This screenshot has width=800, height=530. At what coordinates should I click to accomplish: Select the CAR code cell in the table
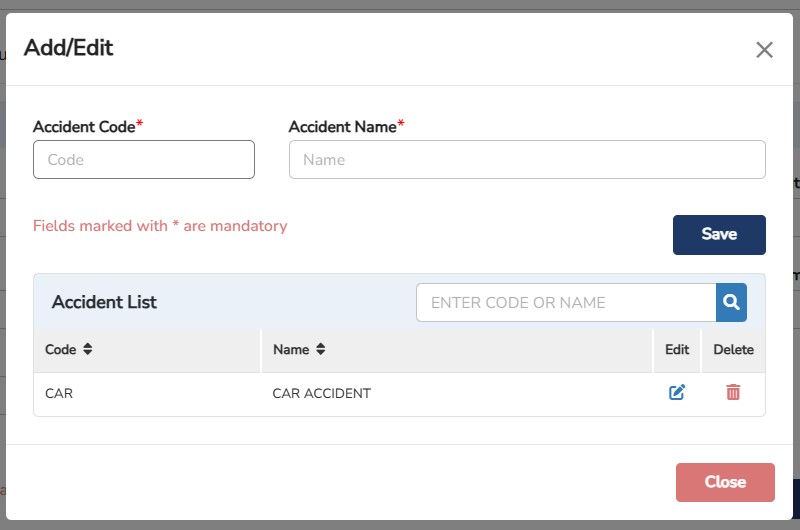(x=59, y=394)
